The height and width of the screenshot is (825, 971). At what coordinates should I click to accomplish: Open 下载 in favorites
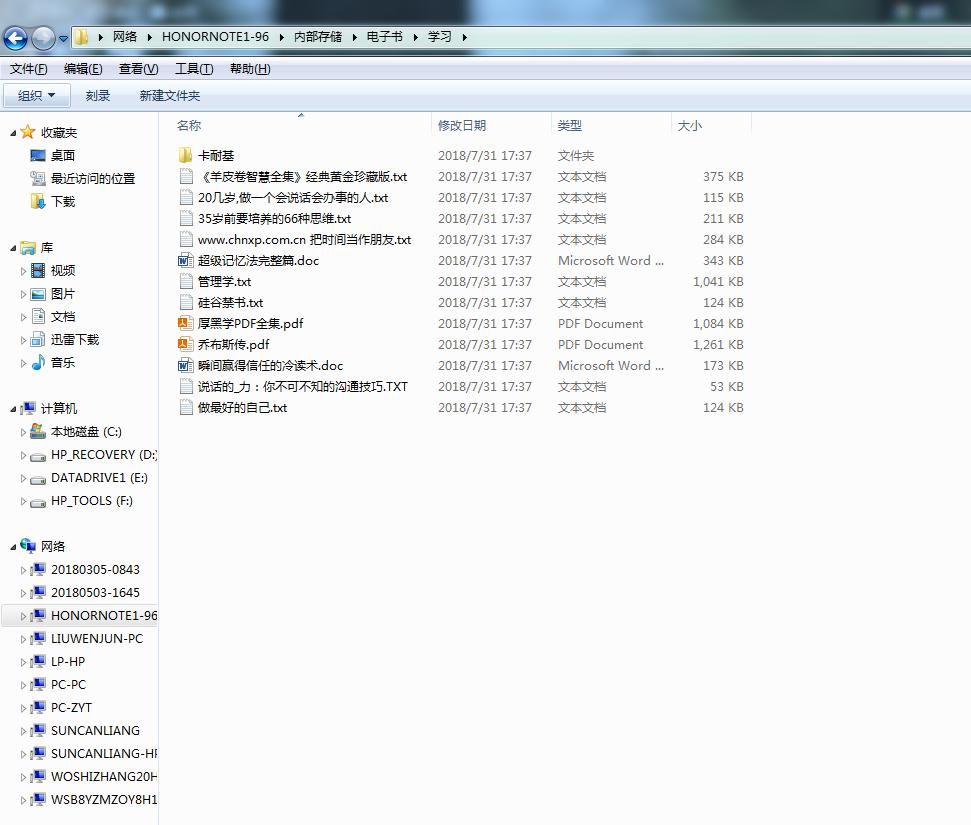63,201
